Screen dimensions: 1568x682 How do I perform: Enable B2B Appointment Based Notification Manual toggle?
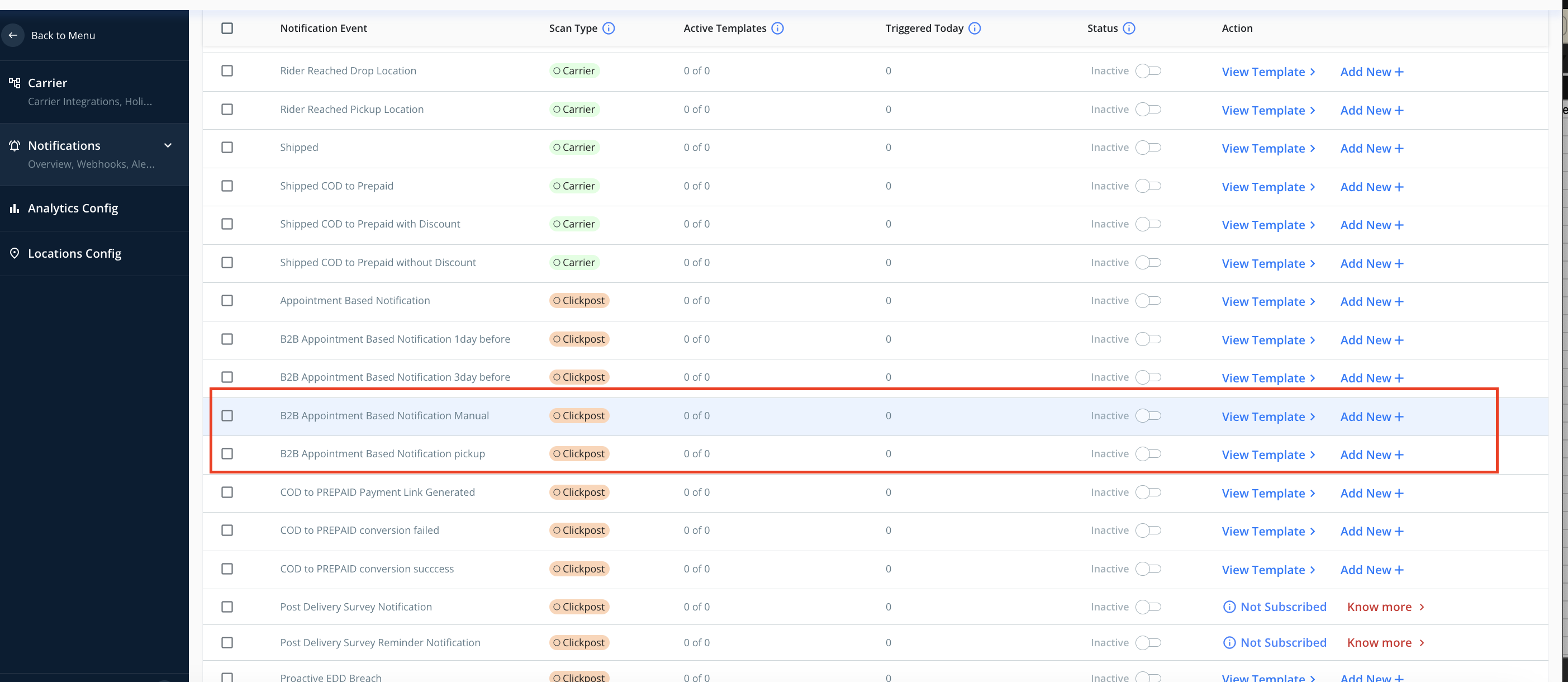tap(1148, 416)
